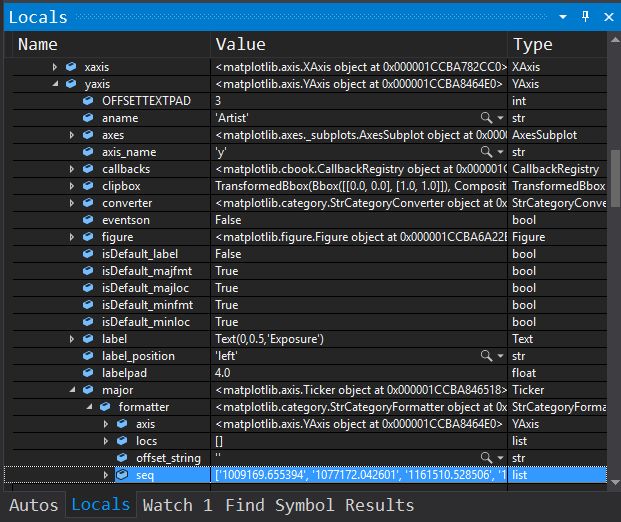Open the Find Symbol Results tab
The image size is (621, 522).
point(320,505)
